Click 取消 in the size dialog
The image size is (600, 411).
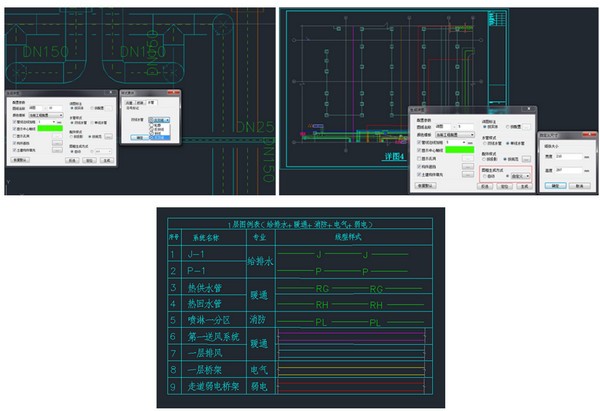(580, 185)
